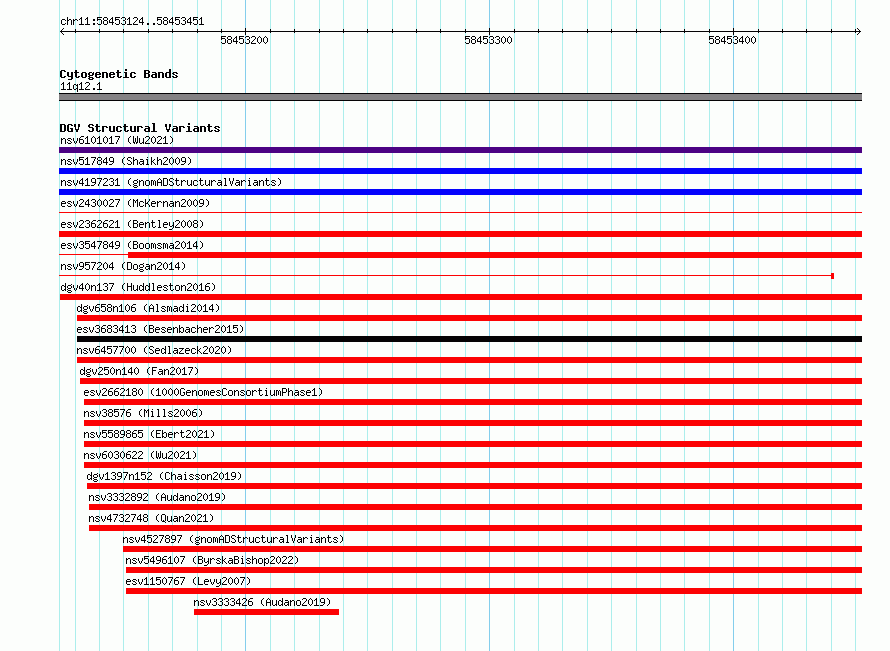Click esv3683413 (Besenbacher2015) label
The image size is (890, 651).
160,329
